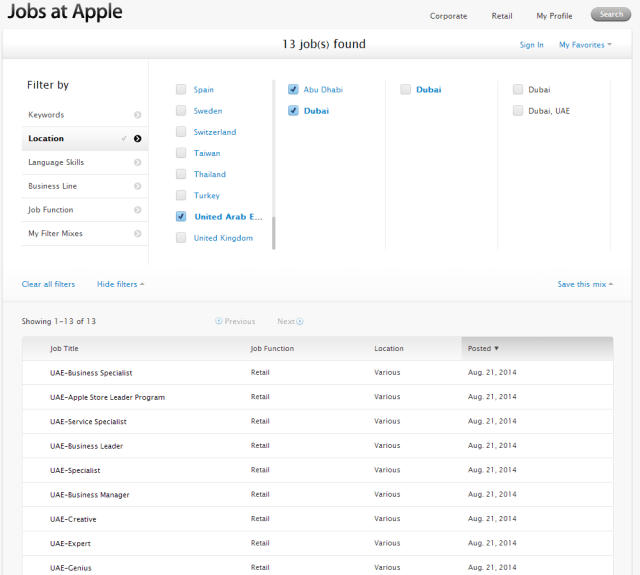
Task: Open the UAE-Business Leader job
Action: point(86,446)
